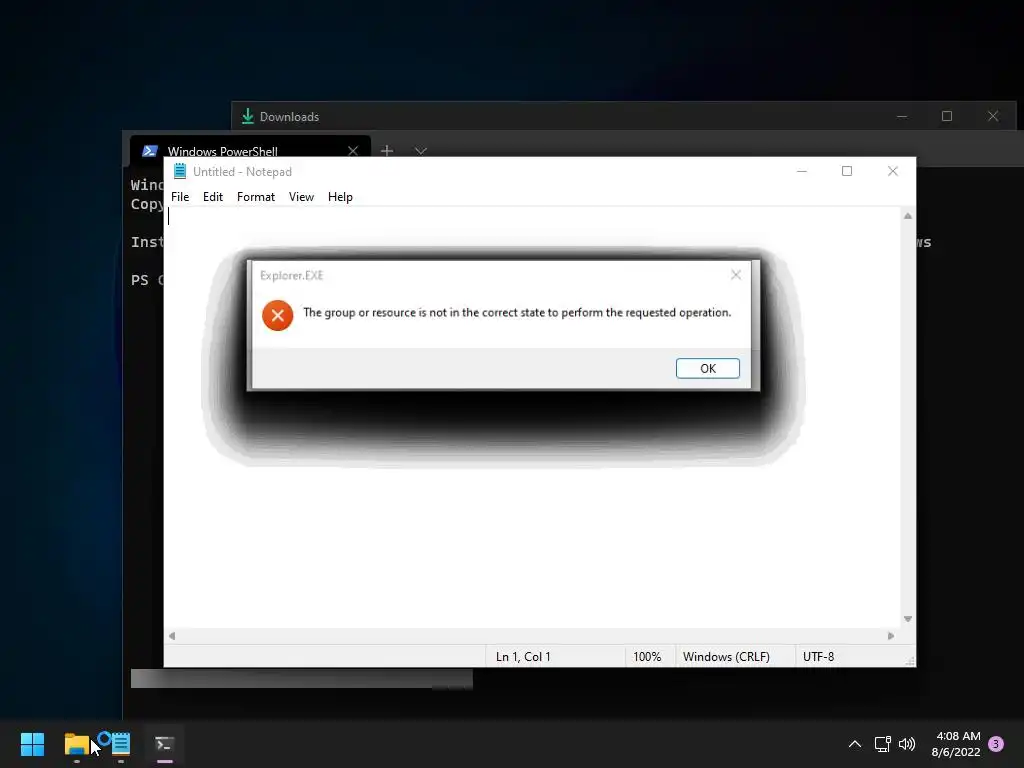
Task: Minimize the Notepad window
Action: [802, 171]
